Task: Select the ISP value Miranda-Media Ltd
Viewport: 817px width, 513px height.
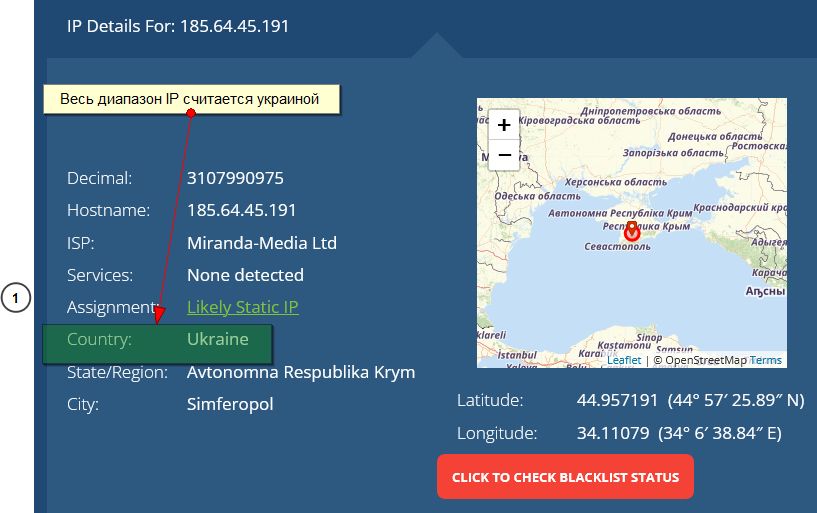Action: click(x=262, y=243)
